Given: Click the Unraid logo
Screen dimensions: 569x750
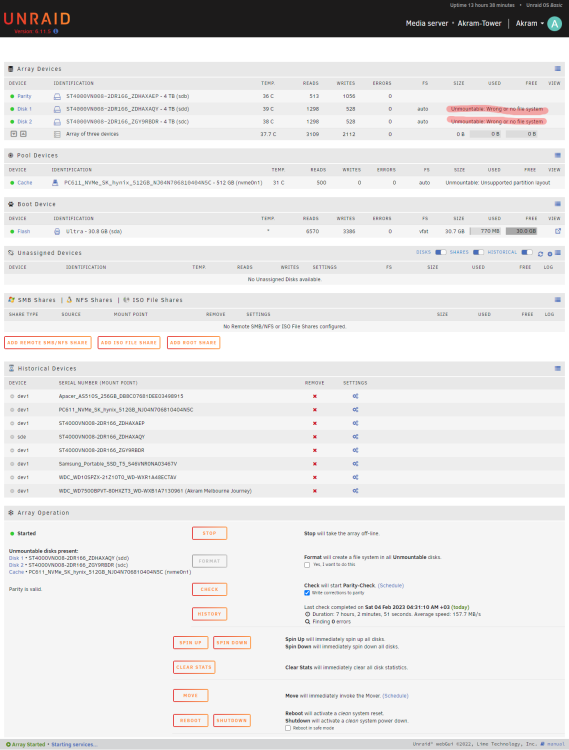Looking at the screenshot, I should 37,19.
